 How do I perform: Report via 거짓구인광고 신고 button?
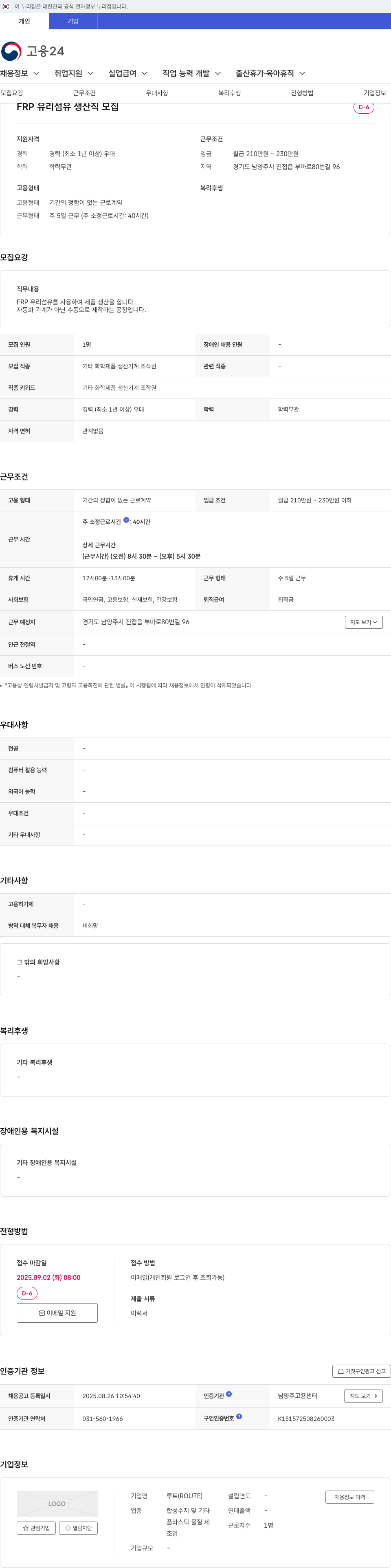coord(361,1372)
